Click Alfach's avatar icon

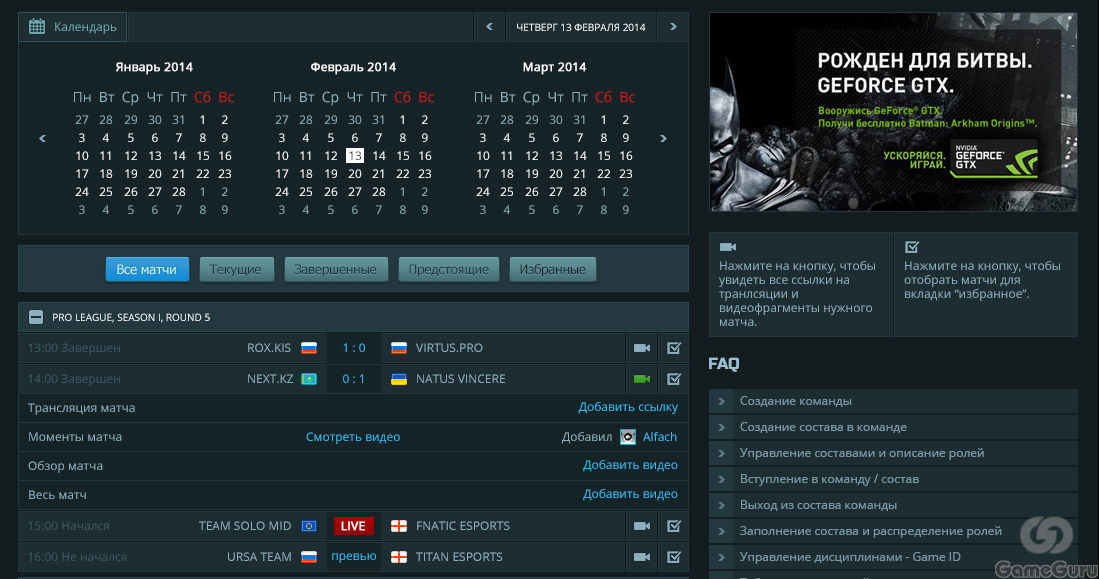(628, 437)
